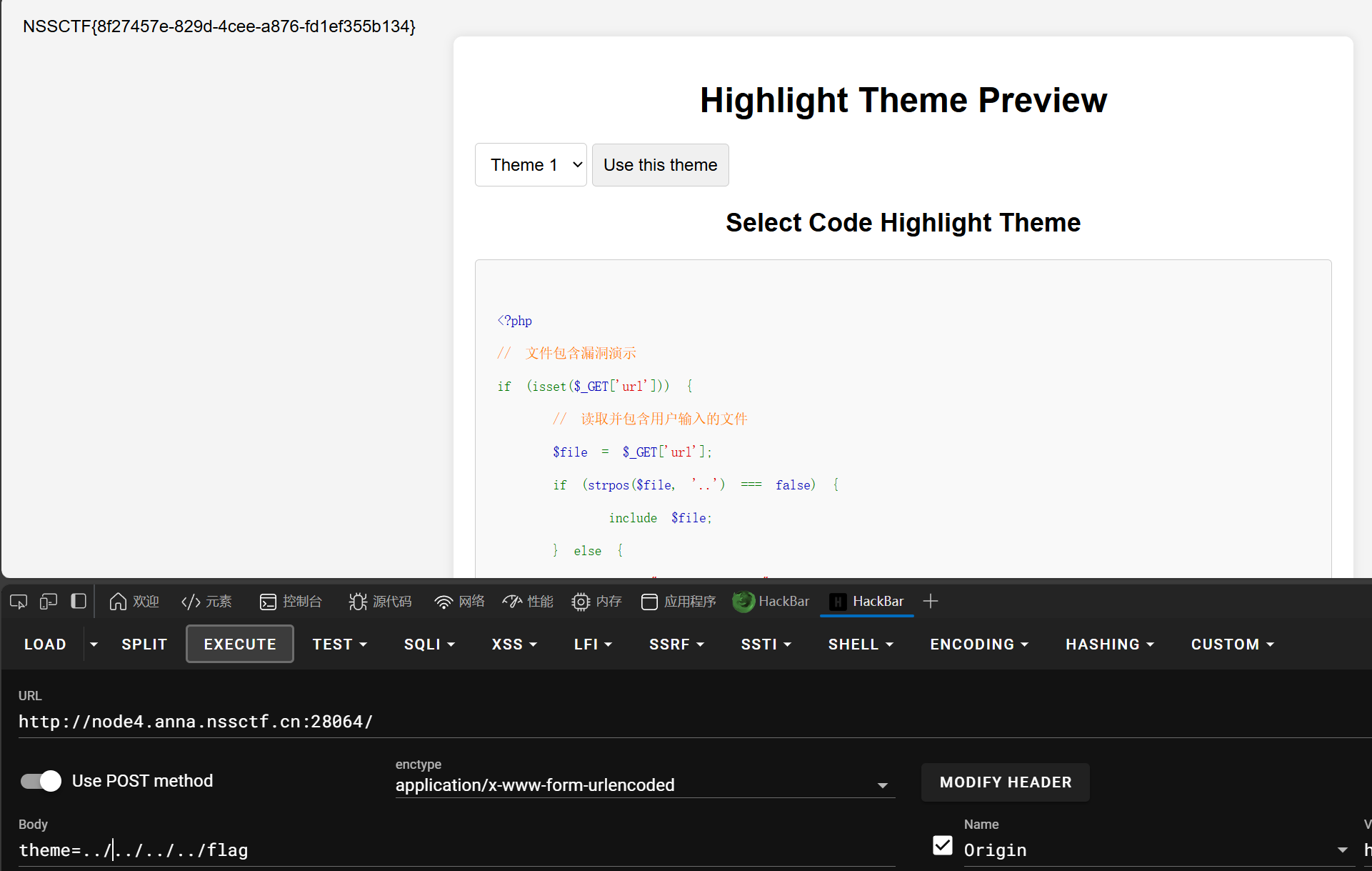The height and width of the screenshot is (871, 1372).
Task: Open the Theme 1 dropdown
Action: point(531,165)
